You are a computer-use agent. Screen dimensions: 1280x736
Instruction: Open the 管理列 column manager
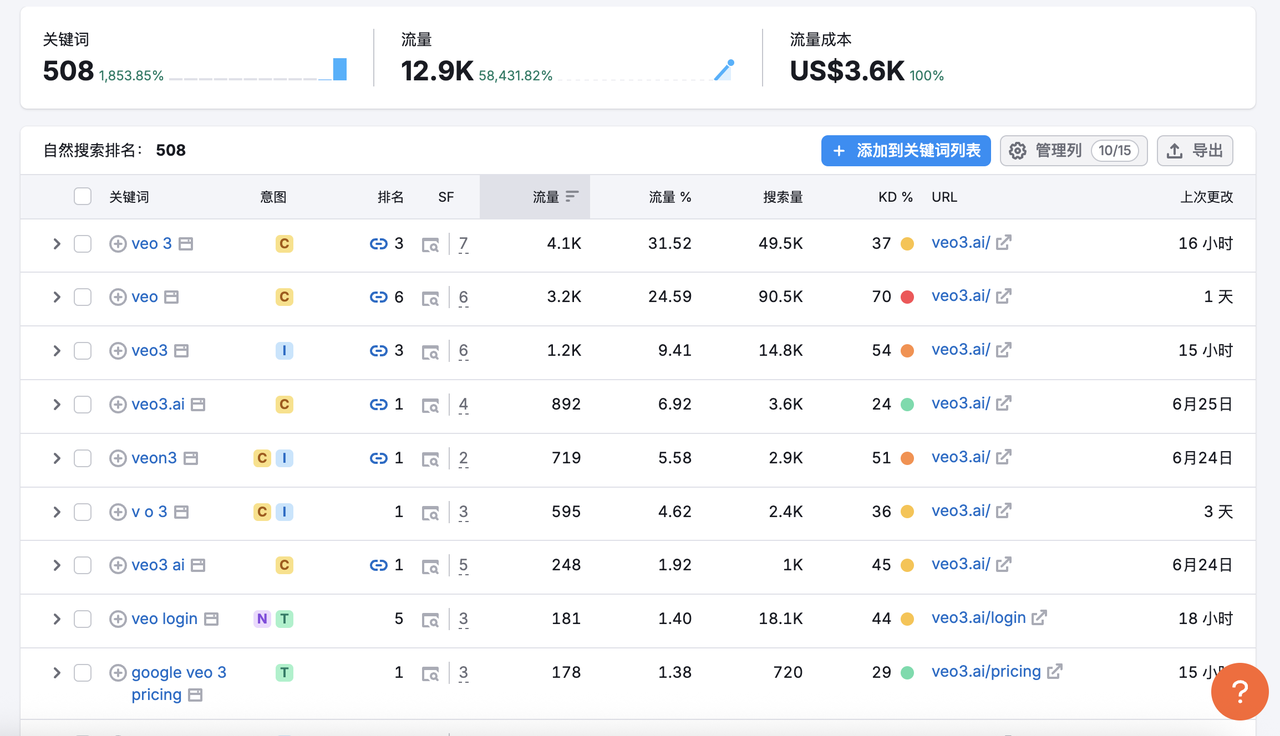1073,151
